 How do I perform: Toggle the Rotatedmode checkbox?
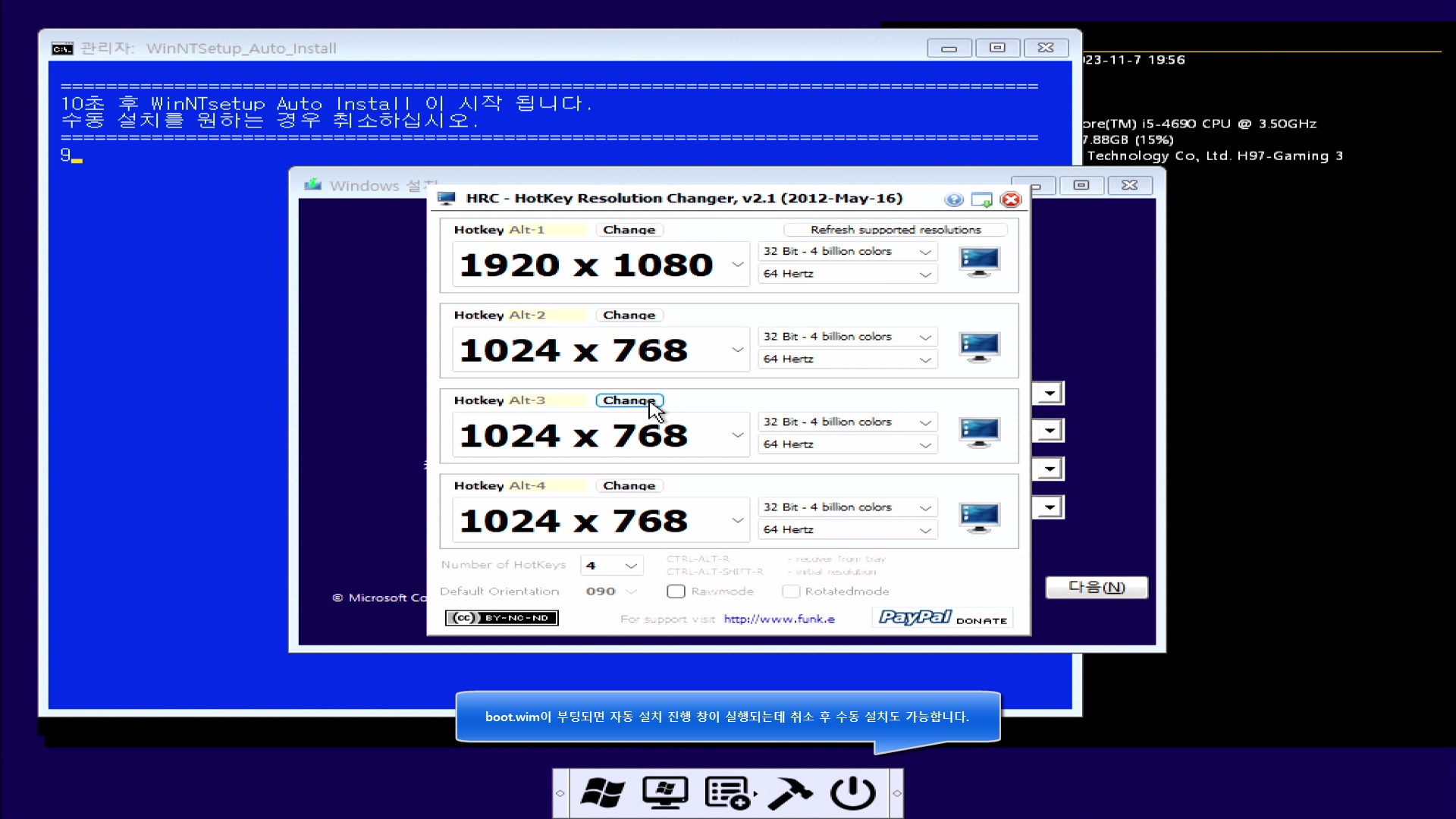(x=791, y=591)
